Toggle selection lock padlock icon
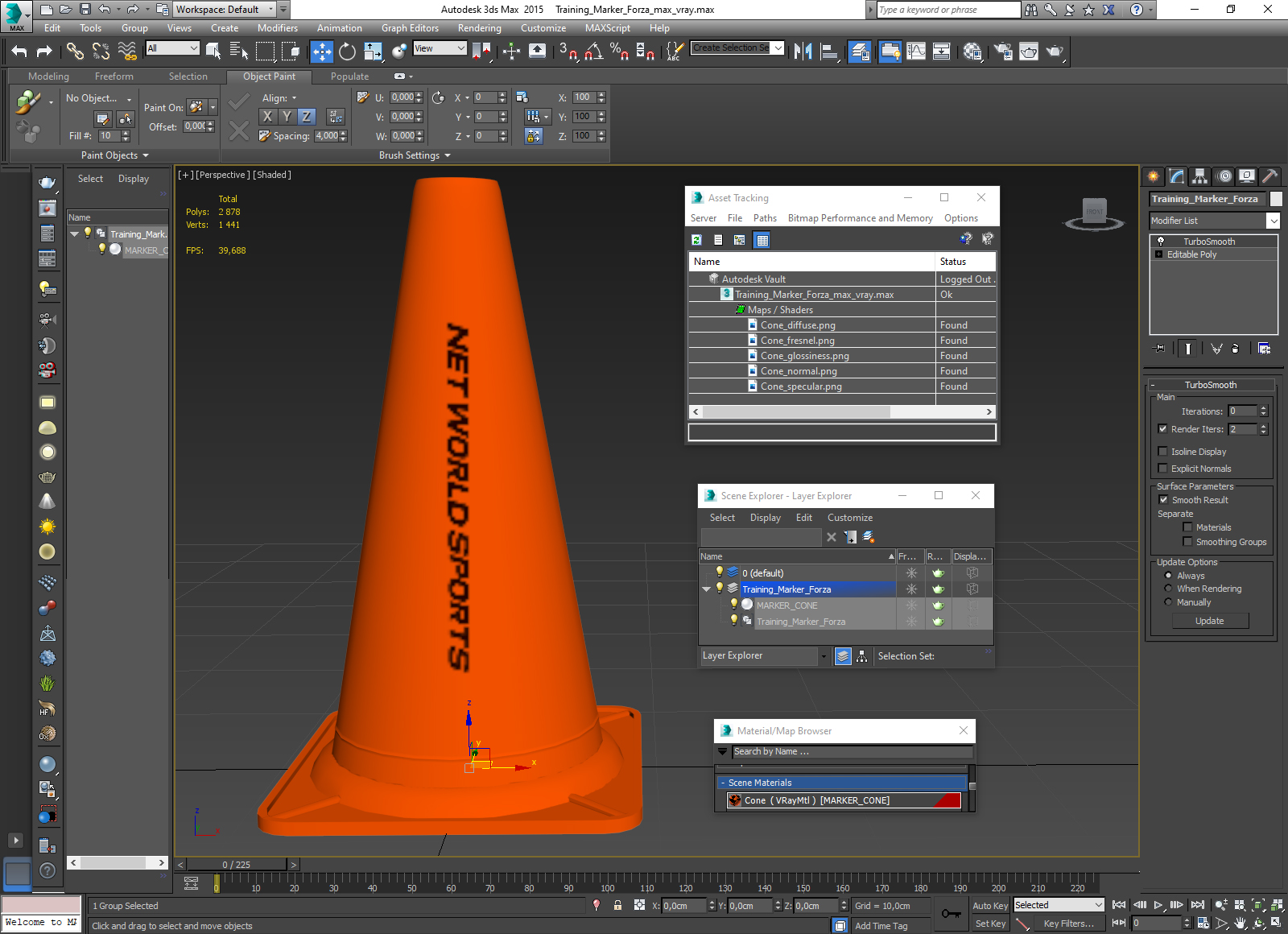Screen dimensions: 1288x934 pyautogui.click(x=617, y=905)
